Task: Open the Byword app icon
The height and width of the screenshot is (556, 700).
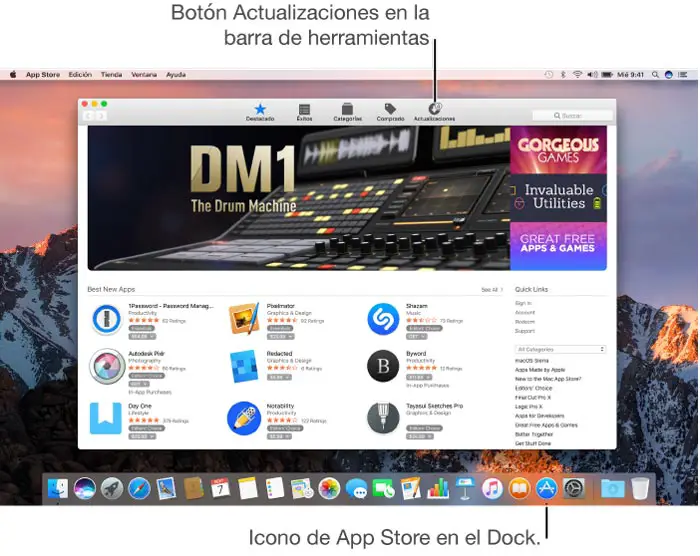Action: point(383,366)
